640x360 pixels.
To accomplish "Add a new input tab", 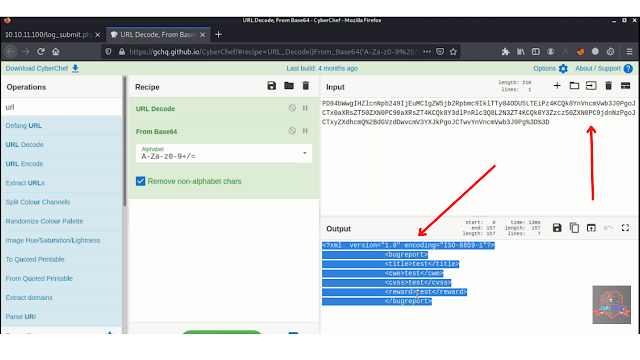I will pos(557,86).
